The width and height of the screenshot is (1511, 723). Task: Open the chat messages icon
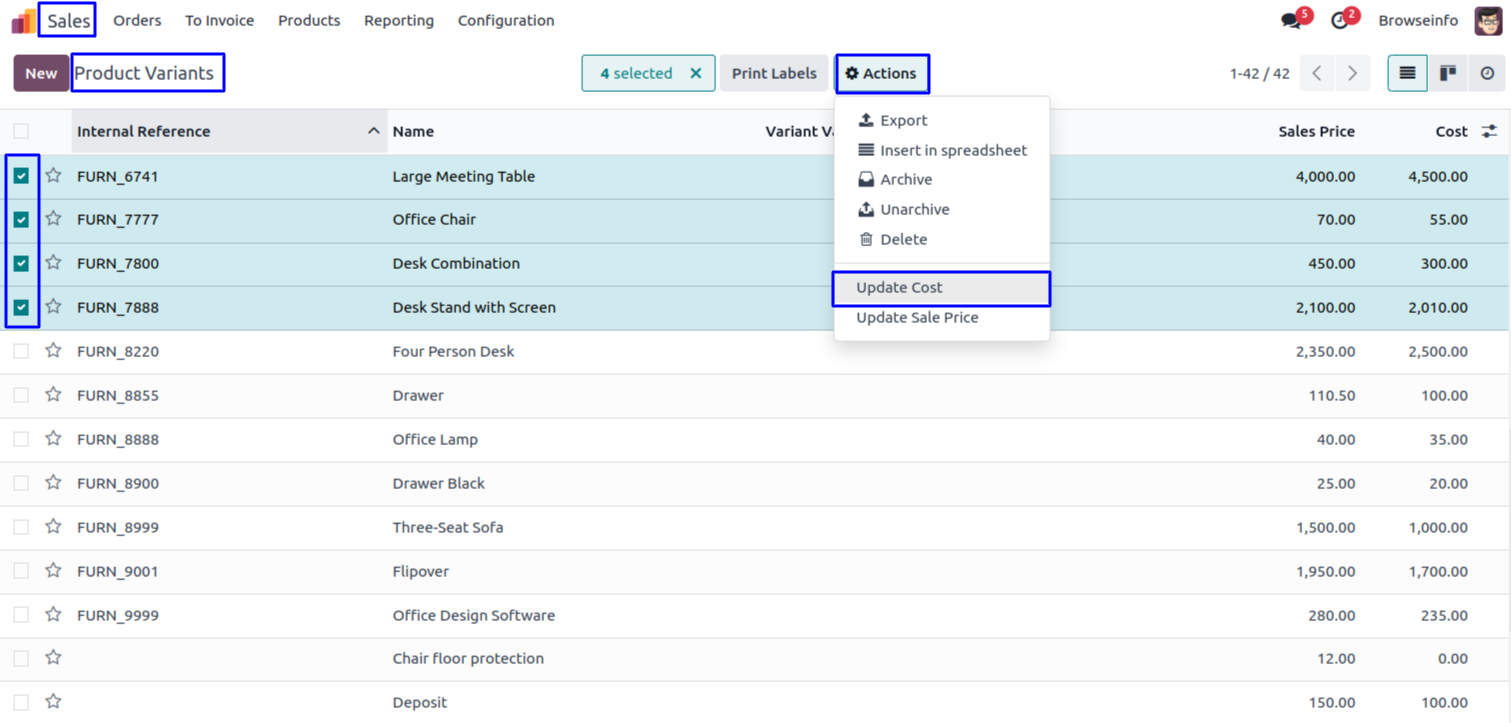coord(1292,21)
